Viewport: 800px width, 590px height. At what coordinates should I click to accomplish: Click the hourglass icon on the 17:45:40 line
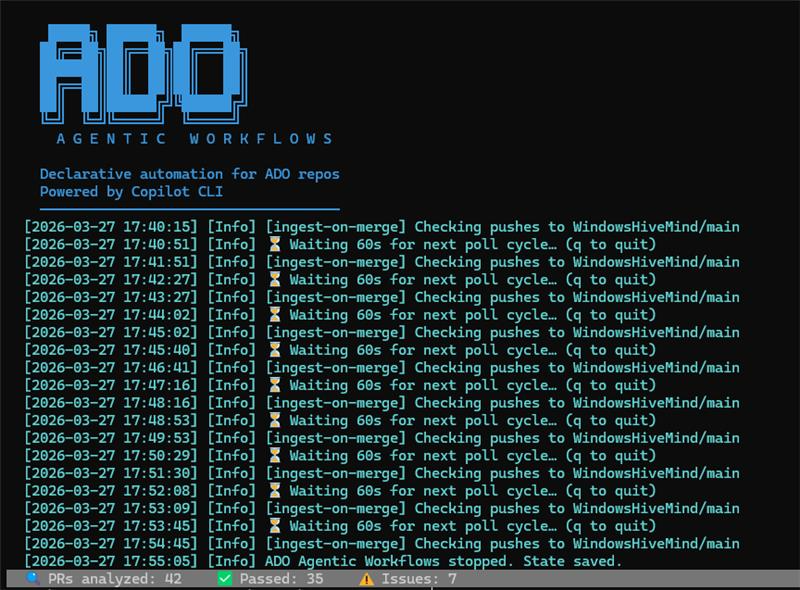pos(274,350)
